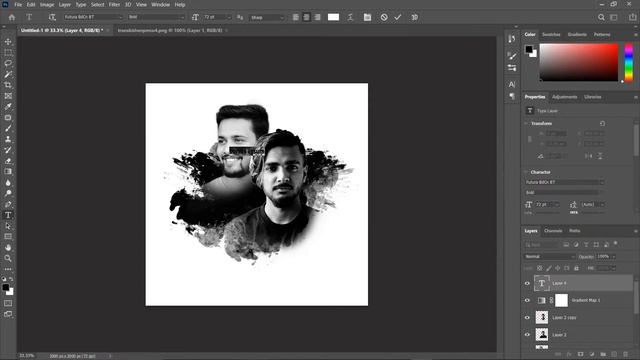The image size is (640, 360).
Task: Collapse the Character section in Properties
Action: click(x=526, y=172)
